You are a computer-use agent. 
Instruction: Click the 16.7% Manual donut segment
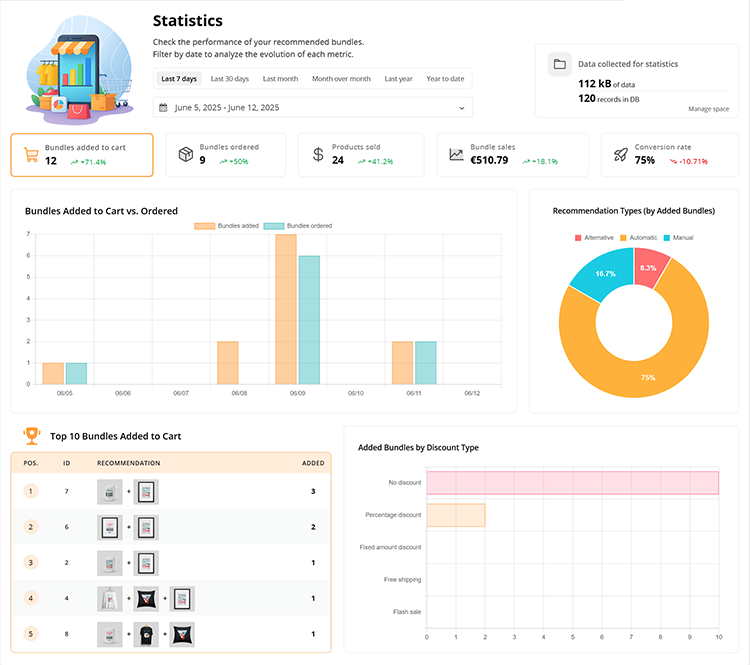tap(605, 274)
